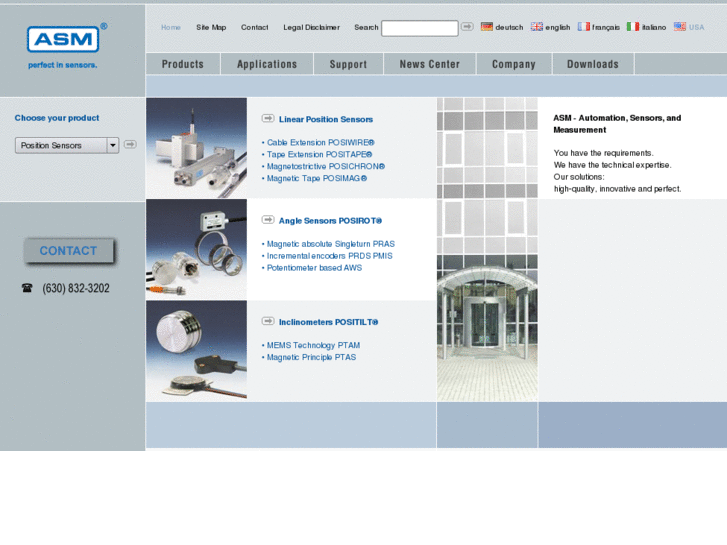Click the search submit arrow icon

467,27
